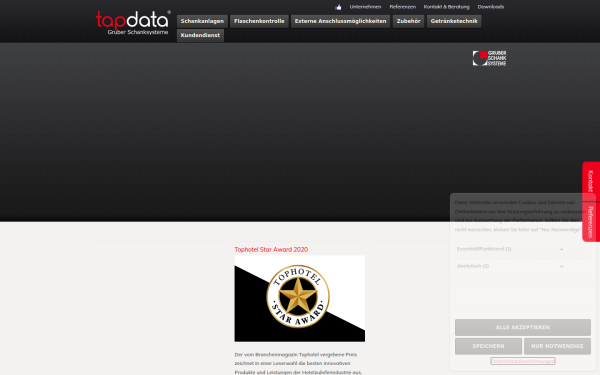600x375 pixels.
Task: Click the Tophotel Star Award image
Action: point(300,298)
